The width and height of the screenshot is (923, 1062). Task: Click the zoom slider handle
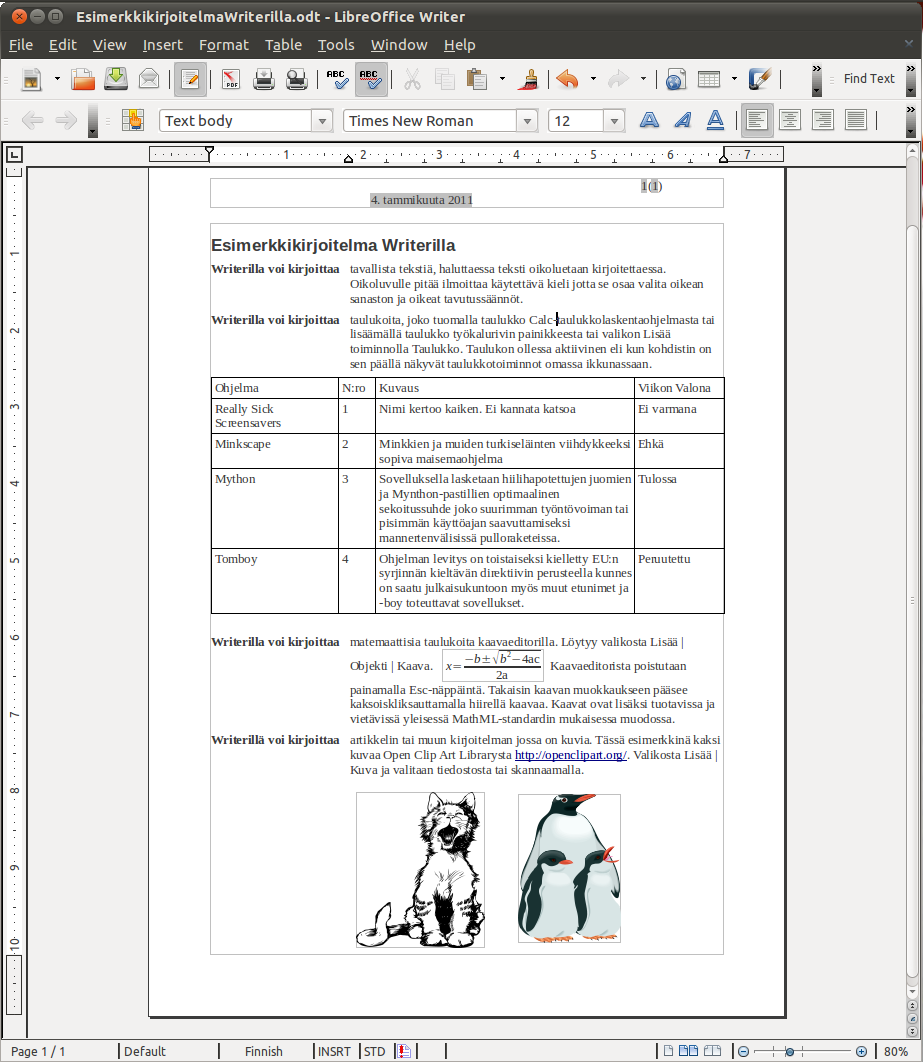coord(789,1052)
